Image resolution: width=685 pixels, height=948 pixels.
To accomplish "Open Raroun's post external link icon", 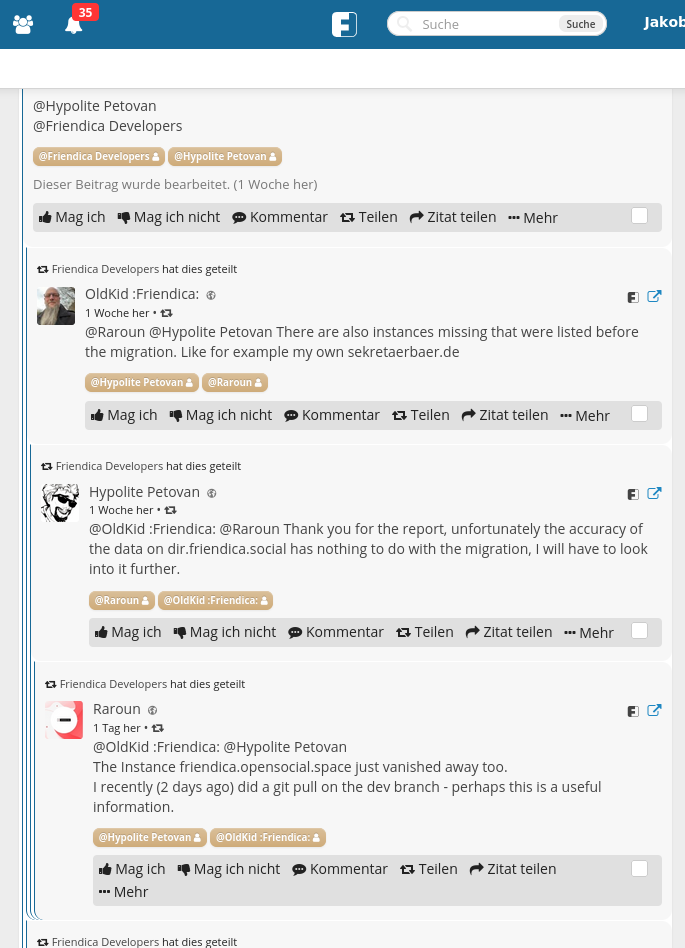I will coord(654,710).
